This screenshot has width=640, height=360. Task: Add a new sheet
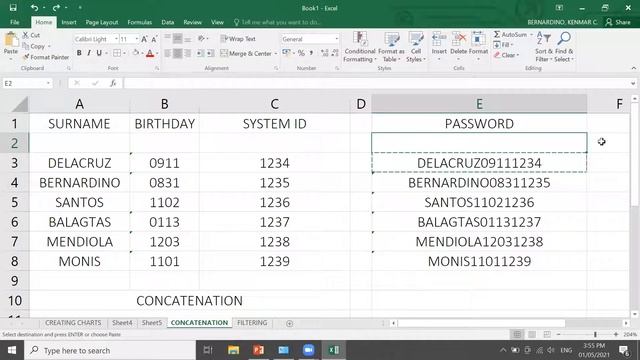click(289, 323)
